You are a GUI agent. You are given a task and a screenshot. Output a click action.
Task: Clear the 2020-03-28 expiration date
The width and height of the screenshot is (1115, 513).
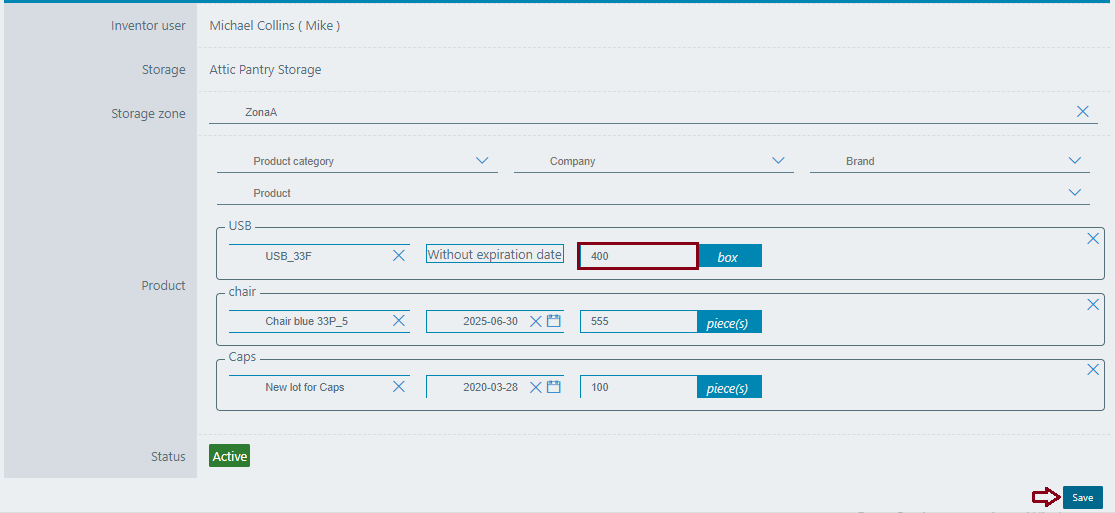click(535, 387)
